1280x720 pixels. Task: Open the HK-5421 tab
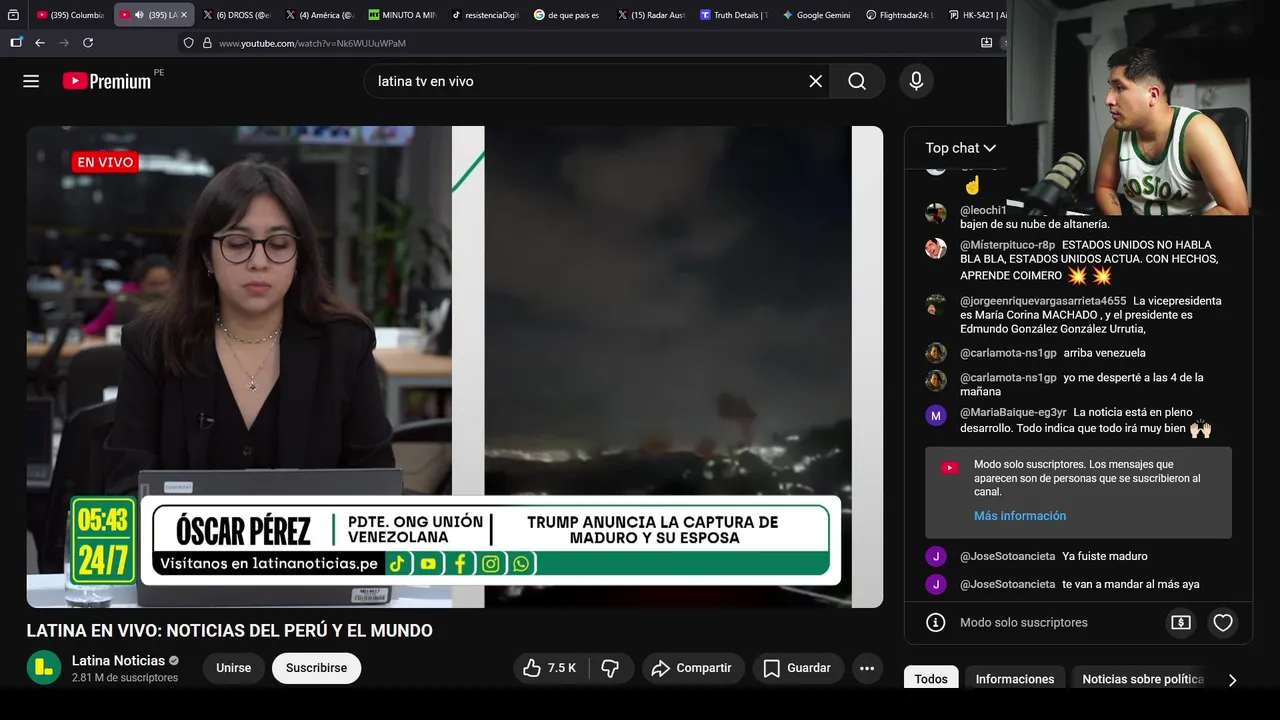point(977,15)
